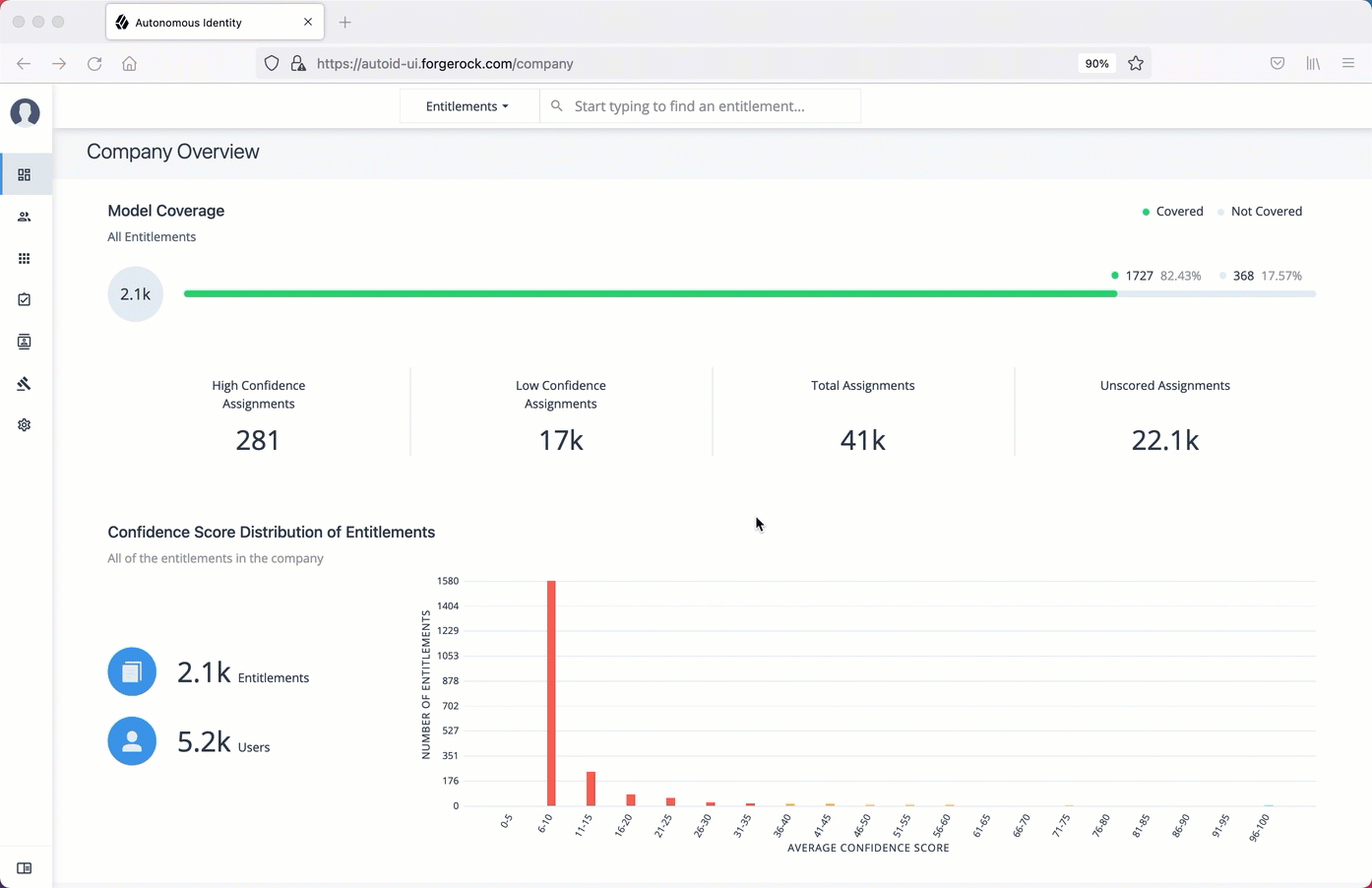Click the tall red 6-10 chart bar
The image size is (1372, 888).
tap(551, 693)
